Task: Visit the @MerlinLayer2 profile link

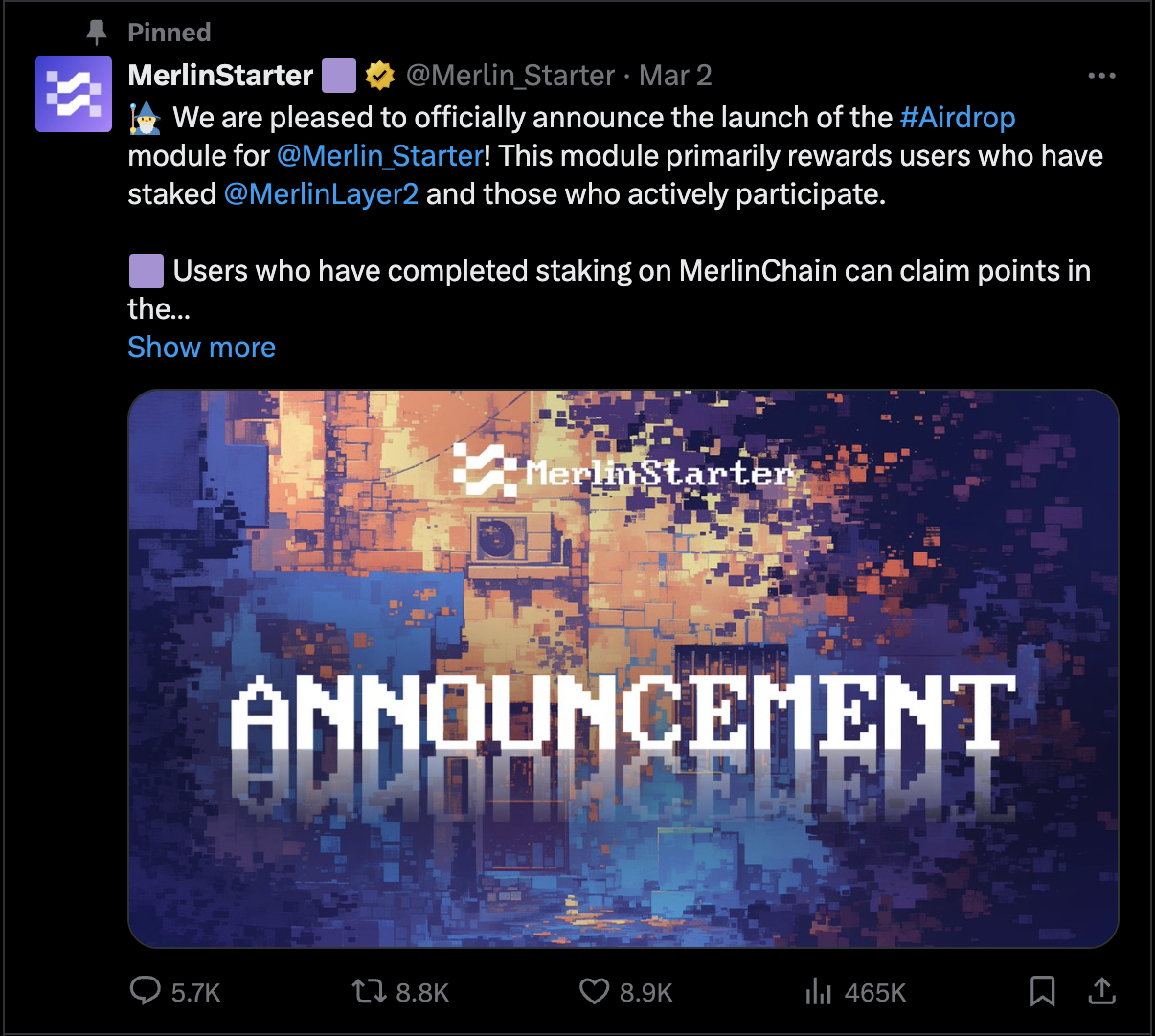Action: pos(321,193)
